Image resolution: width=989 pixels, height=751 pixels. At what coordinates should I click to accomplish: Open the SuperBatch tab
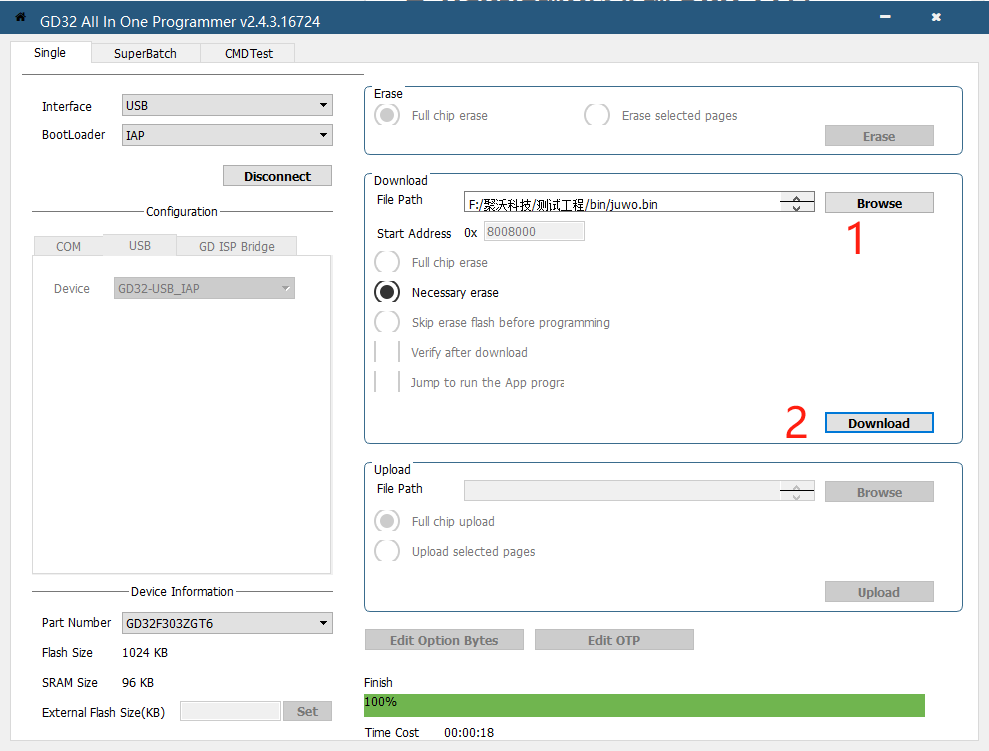(145, 54)
